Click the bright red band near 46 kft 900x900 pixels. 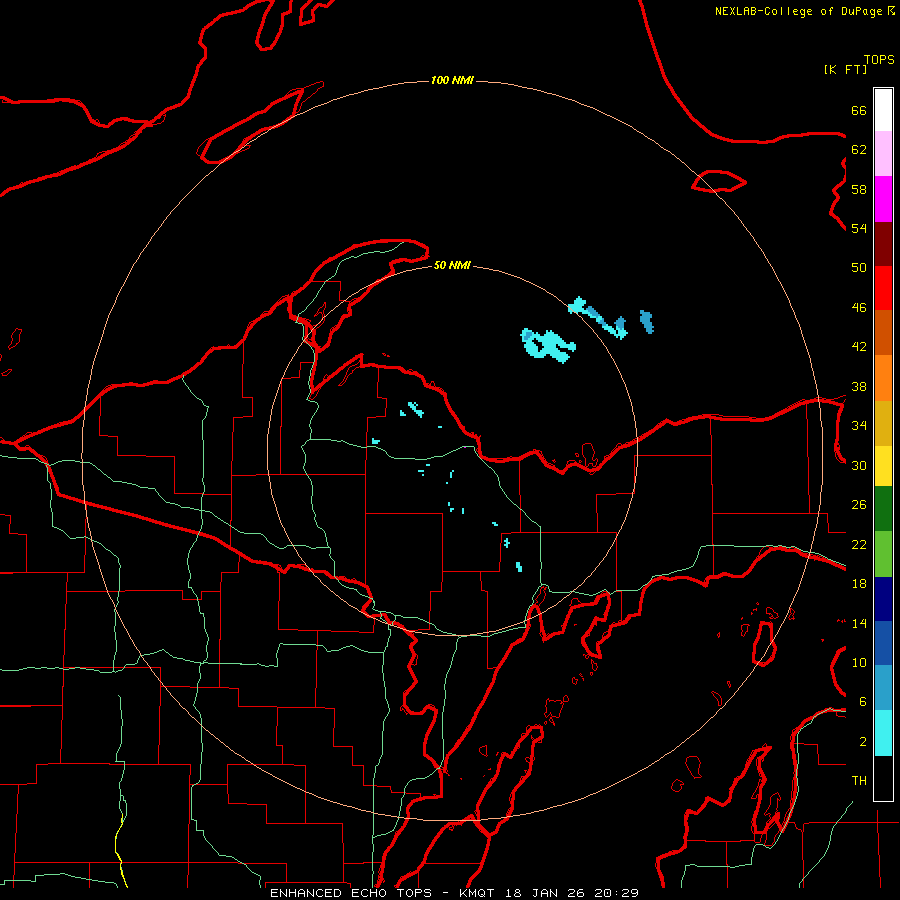[x=883, y=288]
